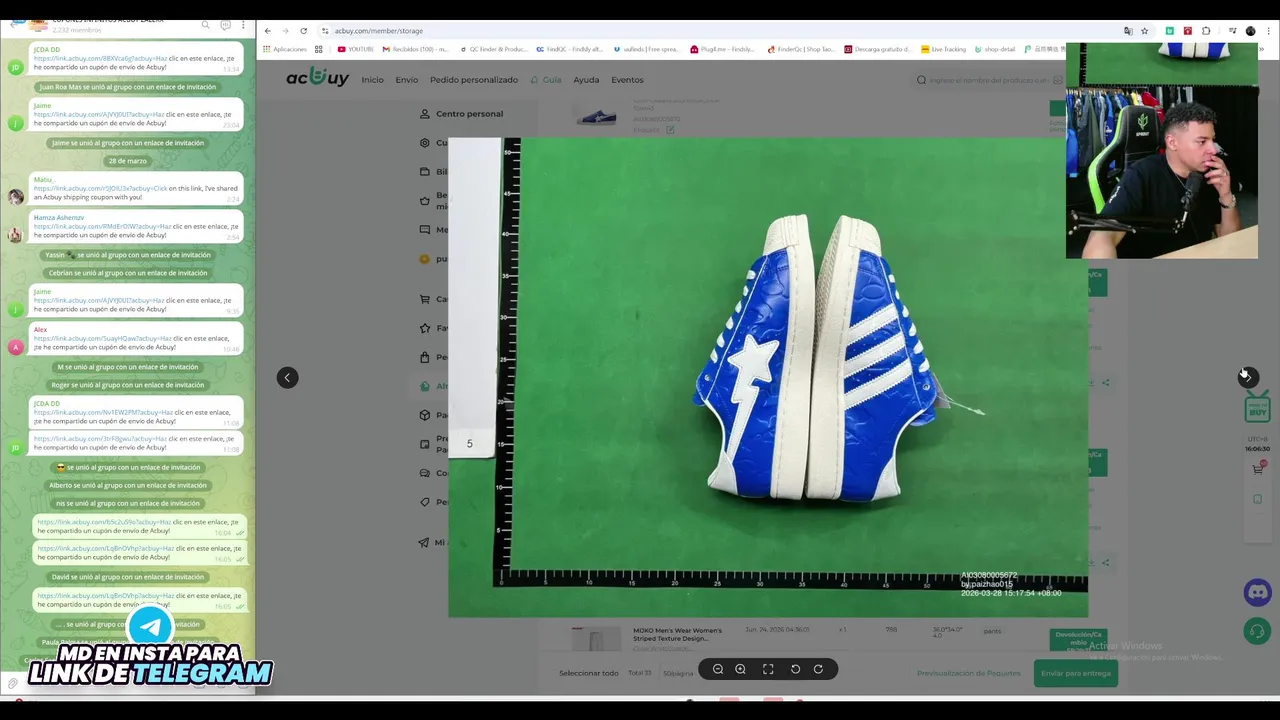Image resolution: width=1280 pixels, height=720 pixels.
Task: Search inside the Telegram chat
Action: (205, 25)
